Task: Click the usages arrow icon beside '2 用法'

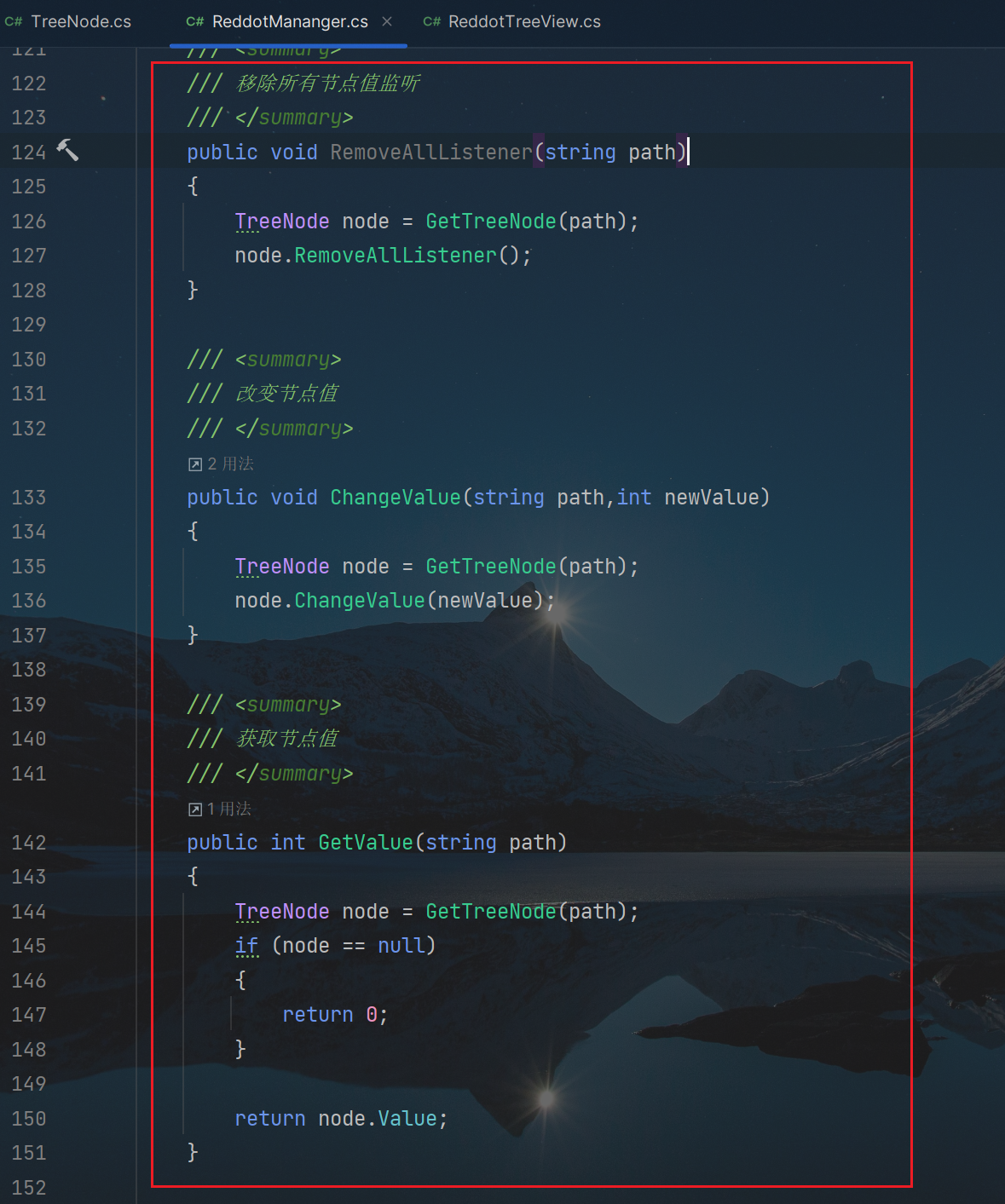Action: click(195, 464)
